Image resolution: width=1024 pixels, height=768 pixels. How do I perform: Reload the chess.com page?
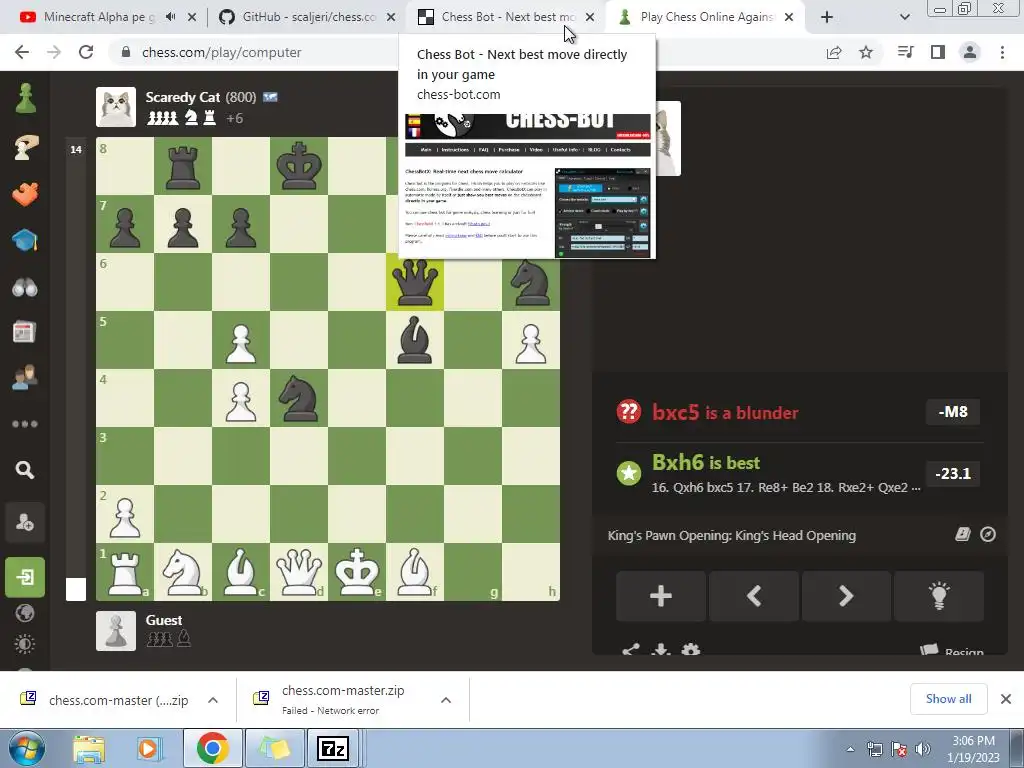point(86,52)
